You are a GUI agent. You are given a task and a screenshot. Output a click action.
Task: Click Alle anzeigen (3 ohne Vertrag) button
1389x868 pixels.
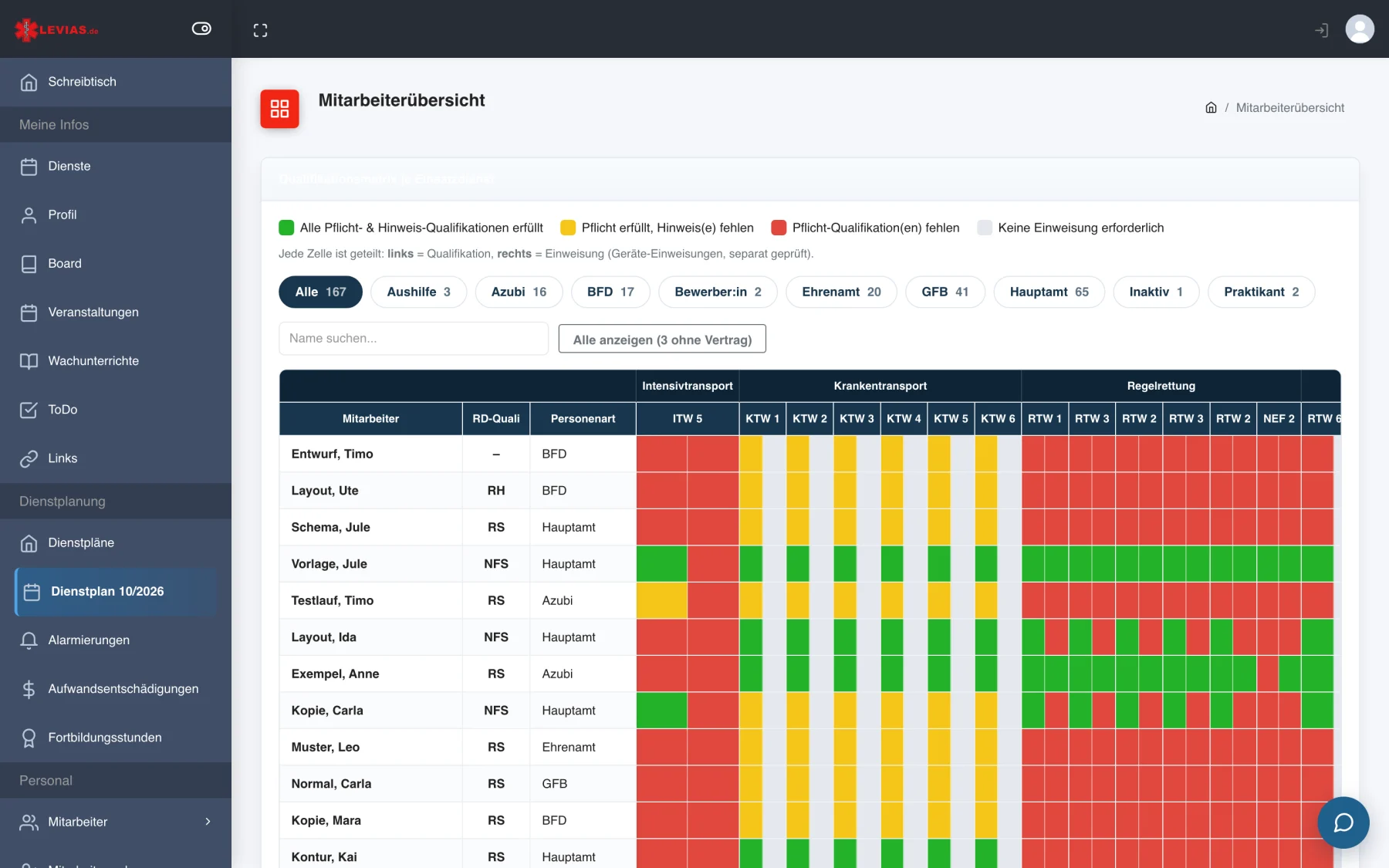(662, 339)
